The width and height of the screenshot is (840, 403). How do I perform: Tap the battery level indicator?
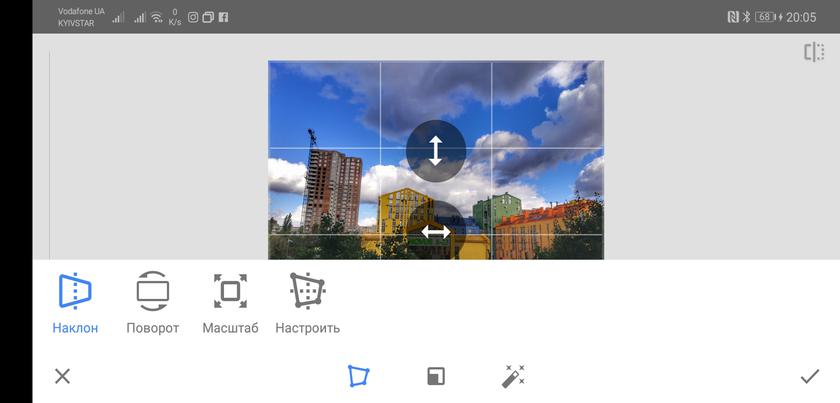(766, 17)
